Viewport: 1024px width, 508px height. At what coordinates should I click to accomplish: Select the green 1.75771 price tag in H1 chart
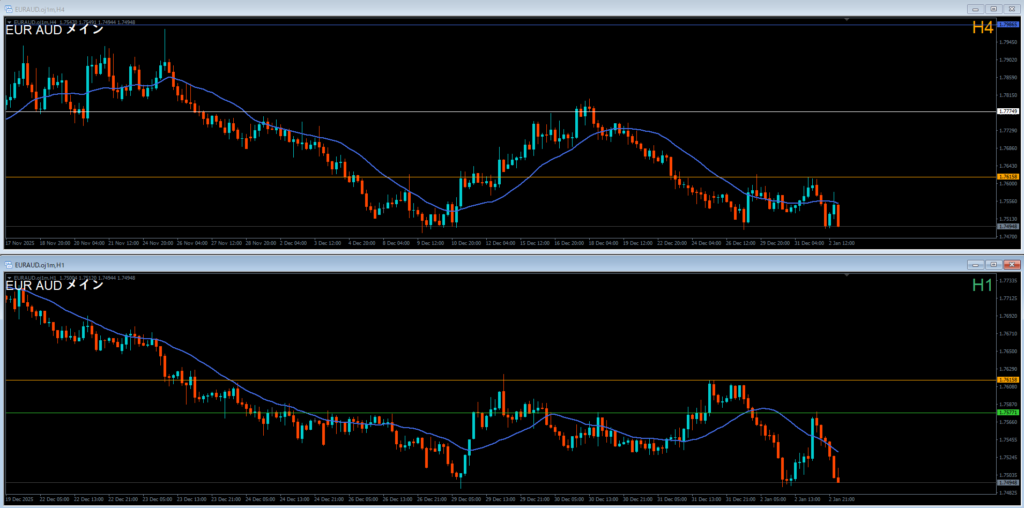click(1009, 413)
